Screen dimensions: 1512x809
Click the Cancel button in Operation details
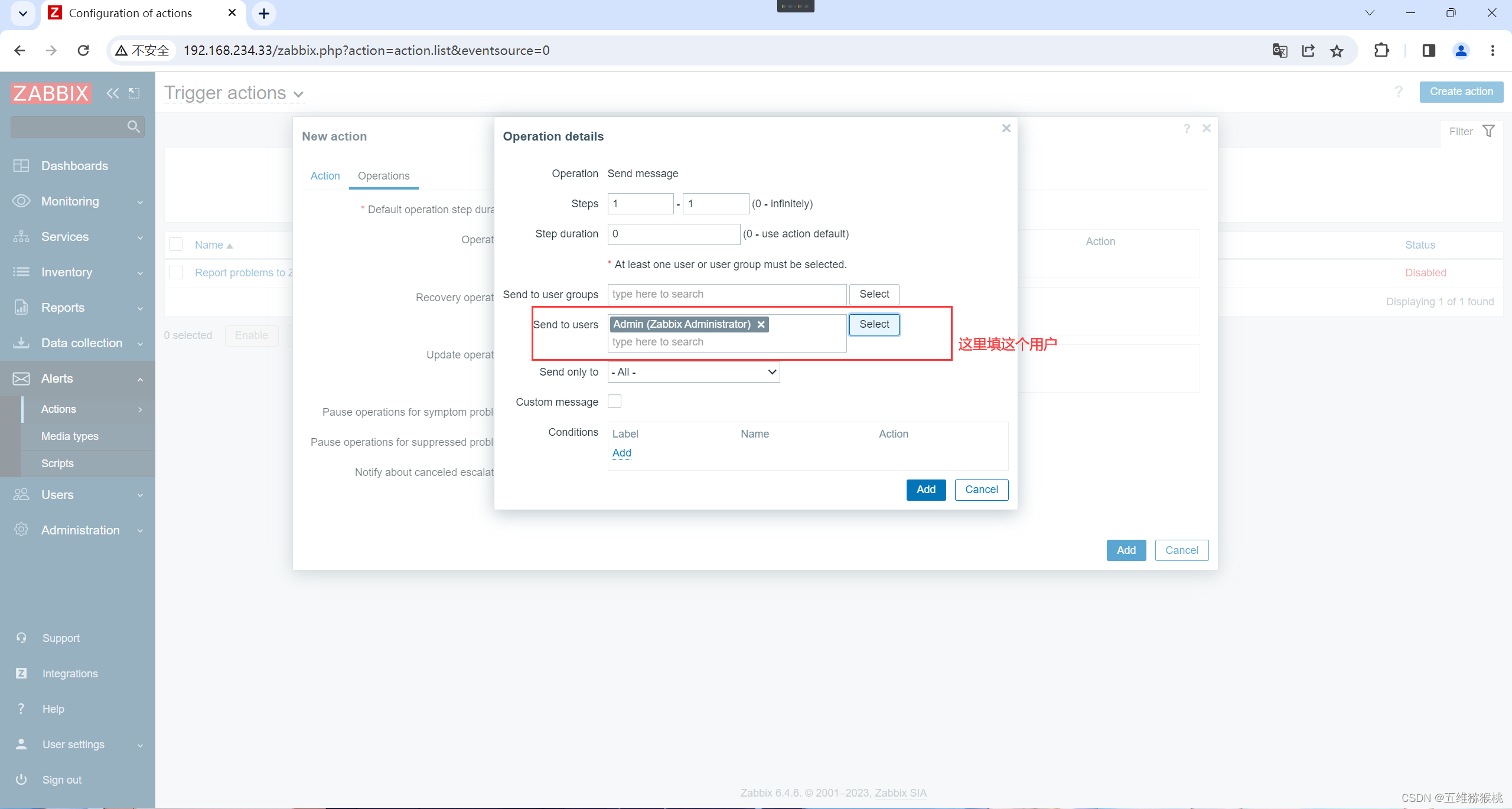click(980, 489)
